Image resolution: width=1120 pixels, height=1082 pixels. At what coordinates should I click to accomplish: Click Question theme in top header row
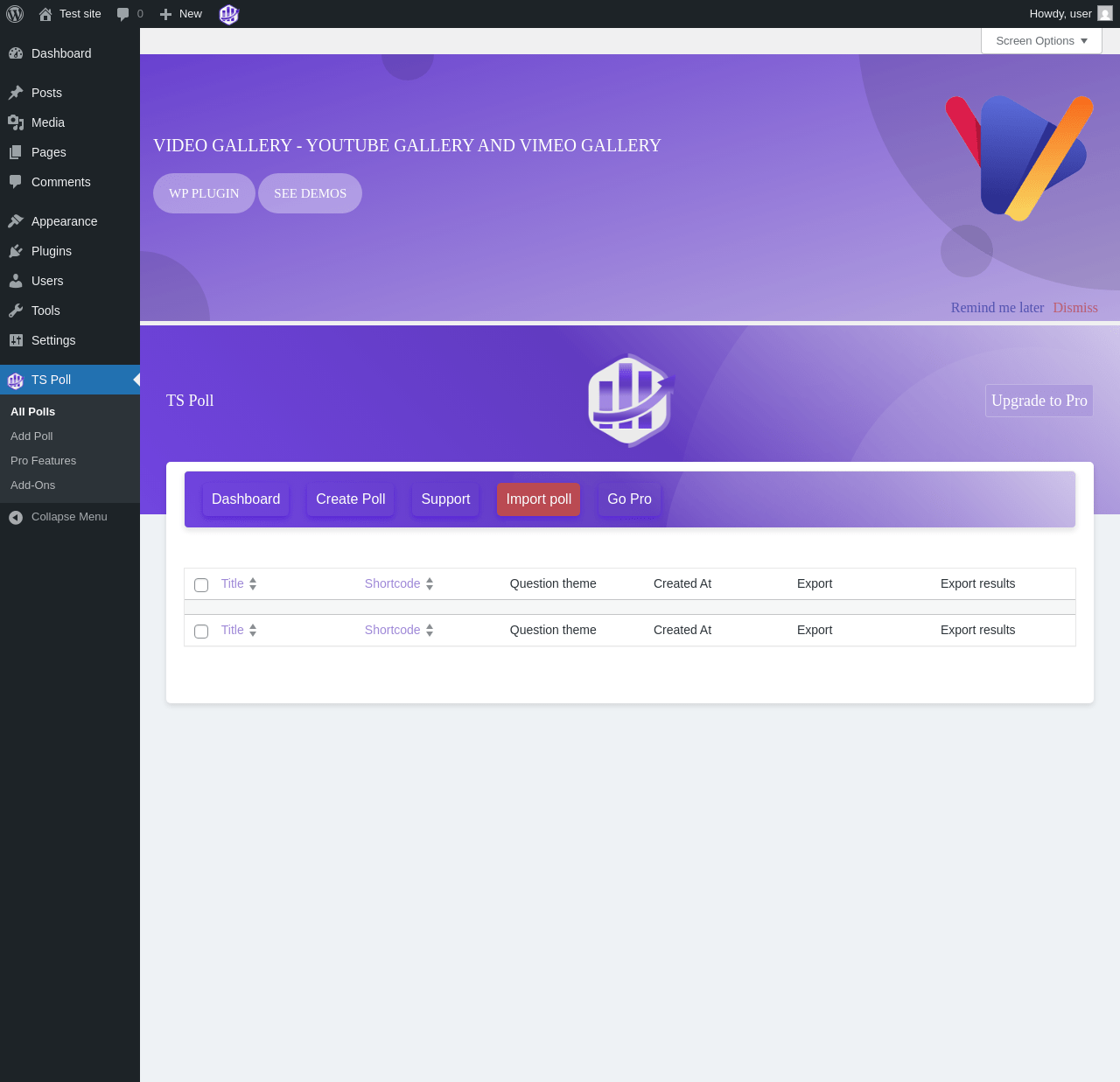click(553, 583)
